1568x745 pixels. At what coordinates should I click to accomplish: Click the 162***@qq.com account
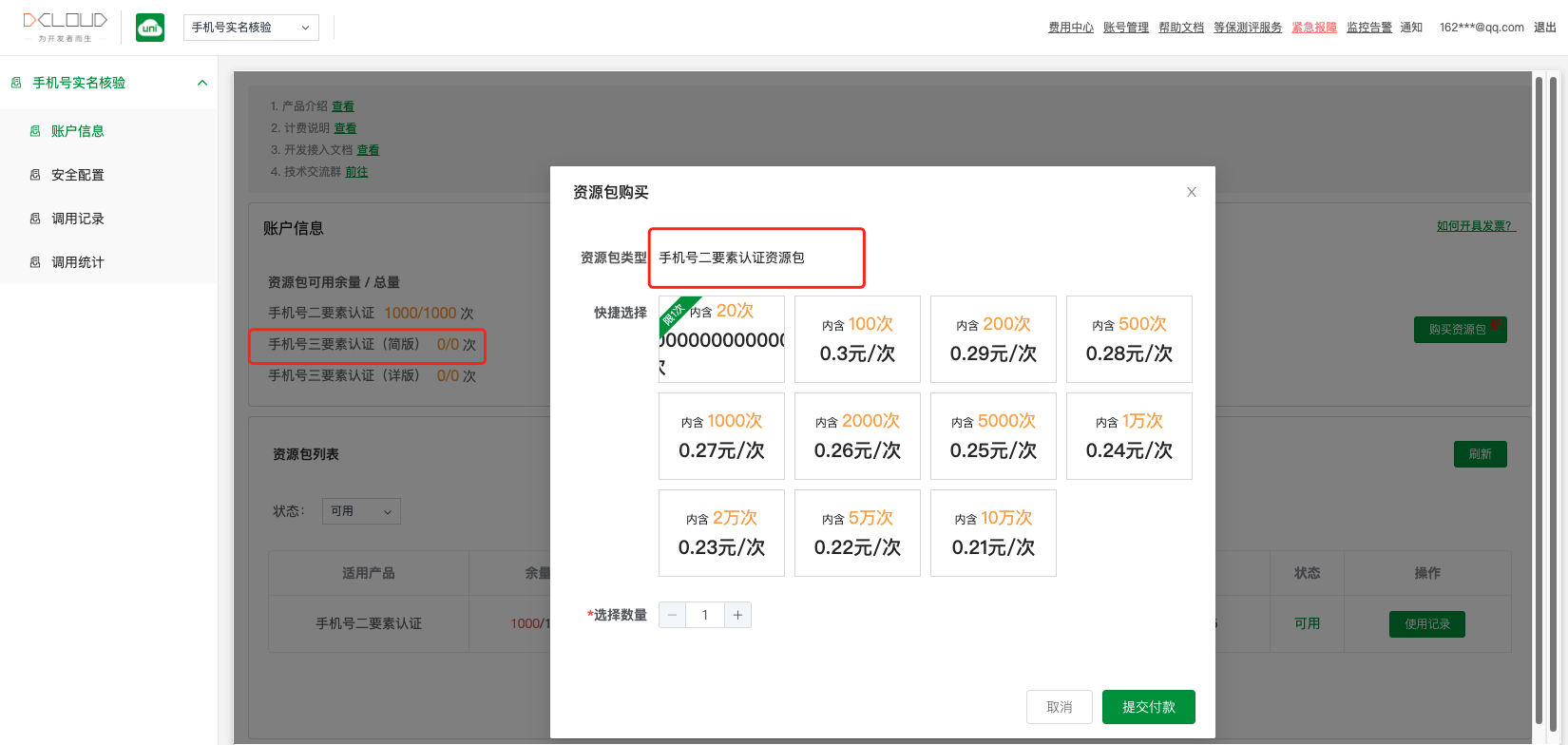(x=1482, y=28)
